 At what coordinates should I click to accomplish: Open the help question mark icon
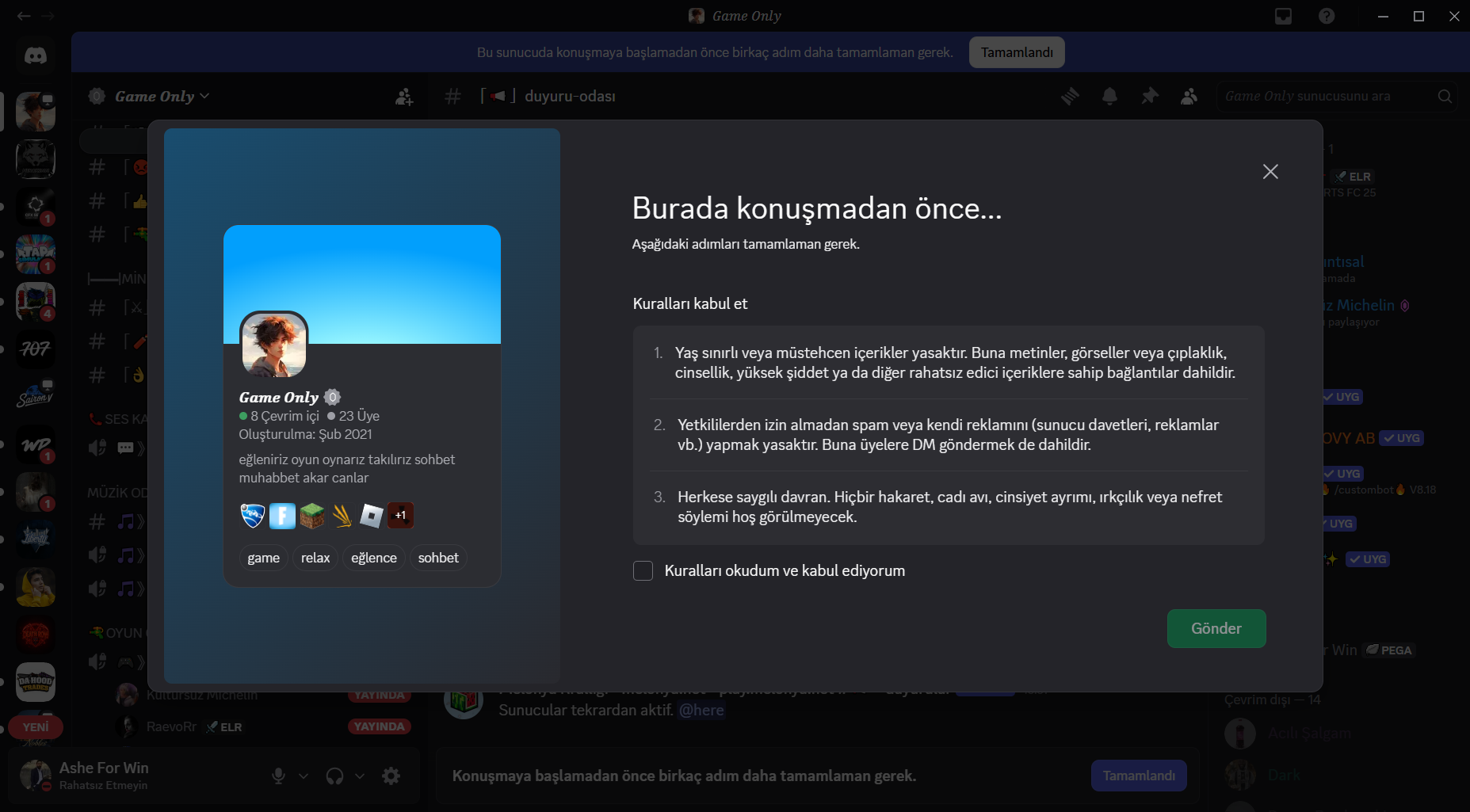(x=1327, y=16)
